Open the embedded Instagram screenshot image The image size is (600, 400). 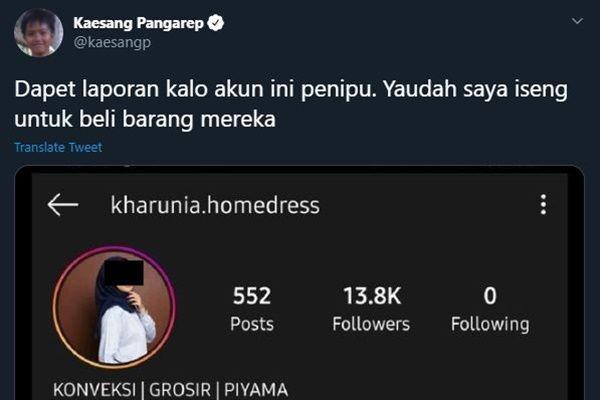click(300, 283)
